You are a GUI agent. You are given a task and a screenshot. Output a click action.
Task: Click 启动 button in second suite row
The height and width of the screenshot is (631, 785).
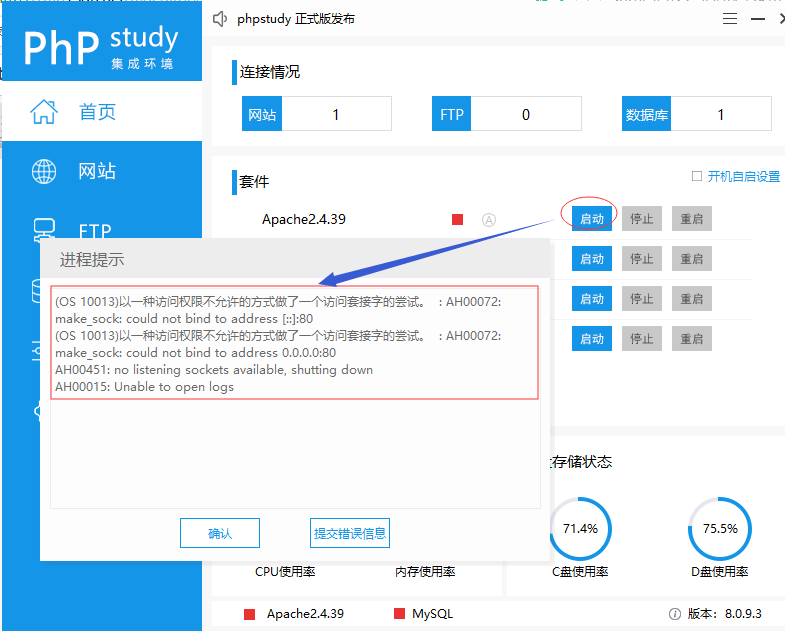(592, 259)
